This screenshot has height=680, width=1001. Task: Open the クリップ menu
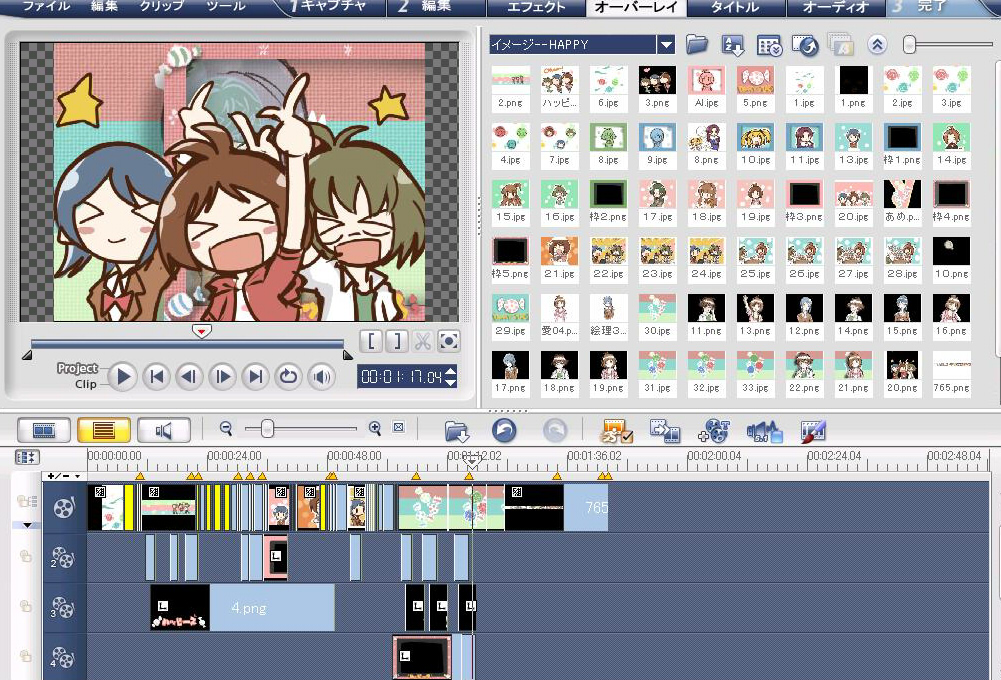click(x=162, y=6)
